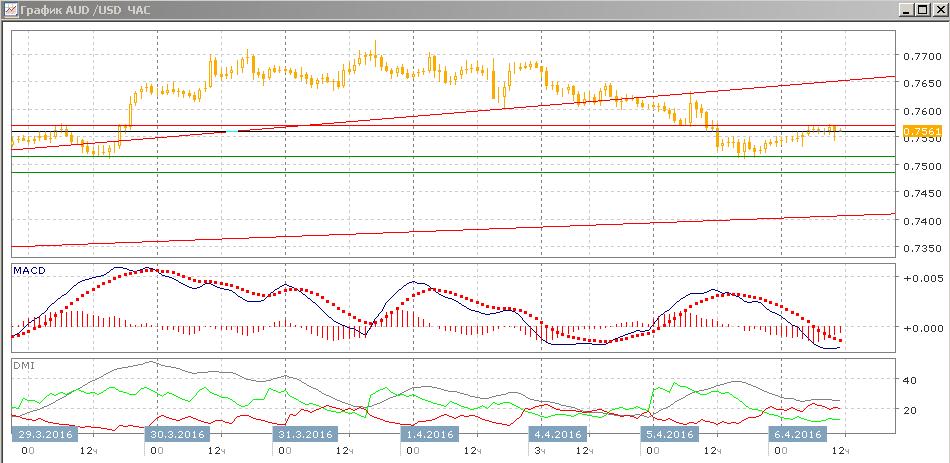Screen dimensions: 950x463
Task: Select the 6.4.2016 date marker
Action: 797,434
